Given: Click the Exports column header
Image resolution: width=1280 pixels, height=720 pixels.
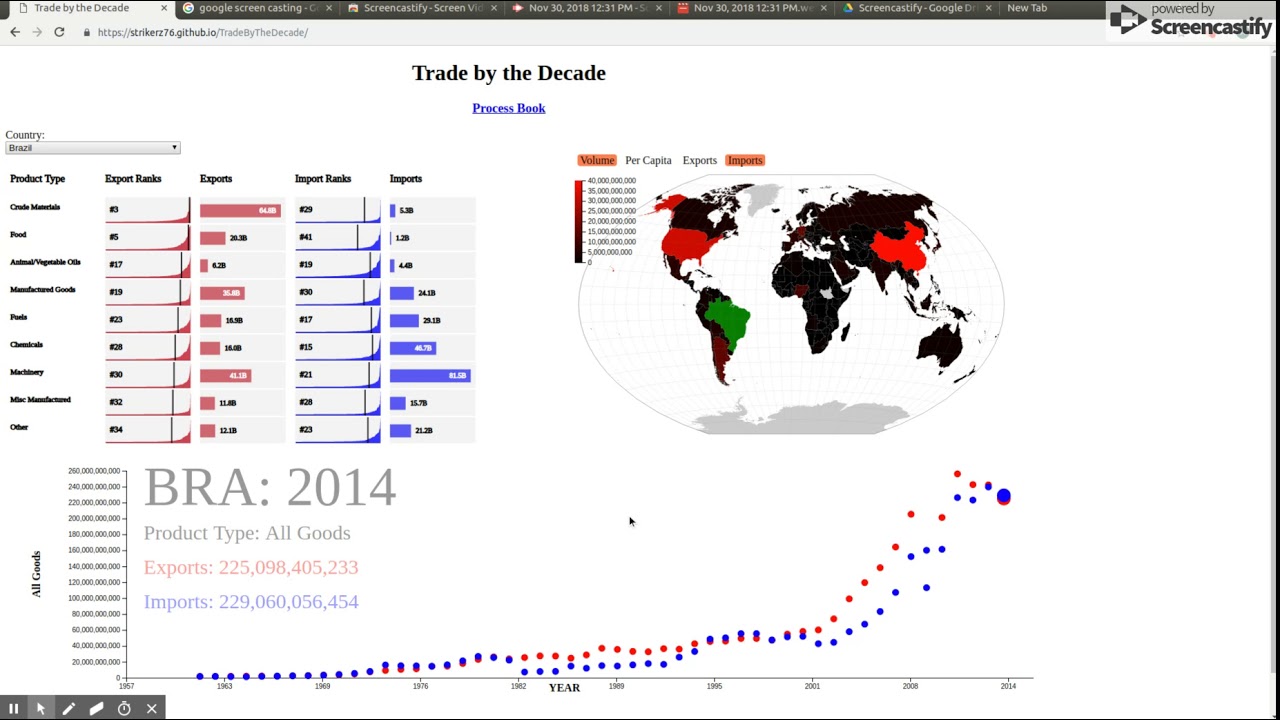Looking at the screenshot, I should (x=216, y=179).
